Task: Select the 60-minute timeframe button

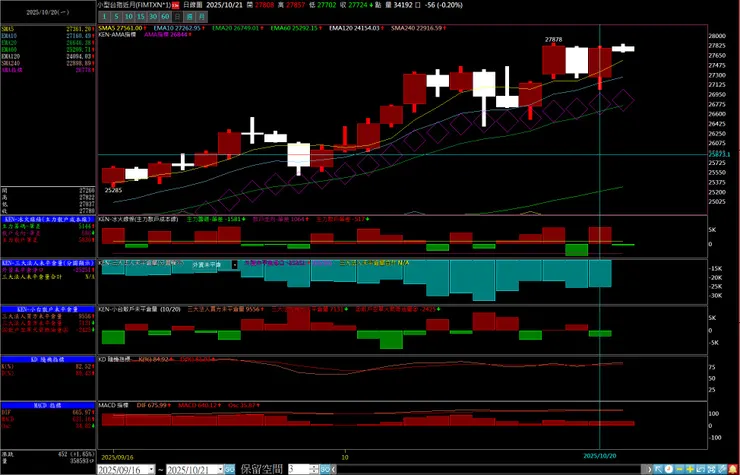Action: 165,17
